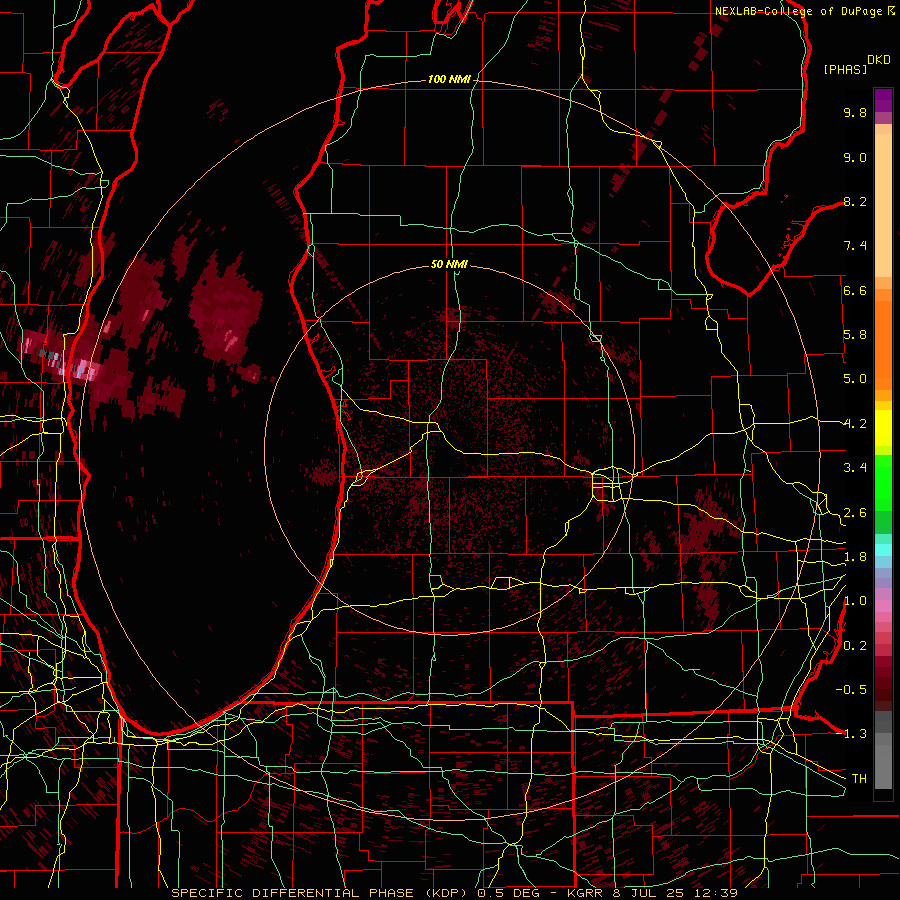Click the NEXLAB-College of DuPage title text
The width and height of the screenshot is (900, 900).
coord(798,11)
